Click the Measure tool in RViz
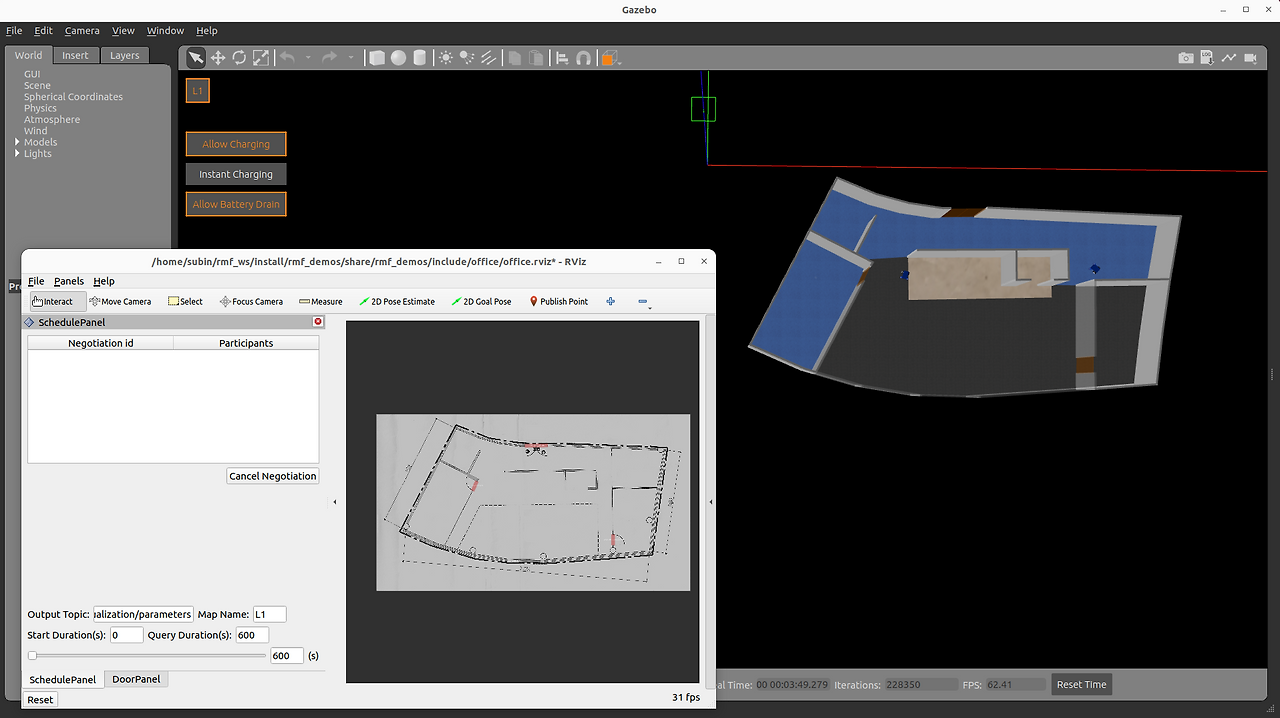This screenshot has height=718, width=1280. (x=320, y=301)
